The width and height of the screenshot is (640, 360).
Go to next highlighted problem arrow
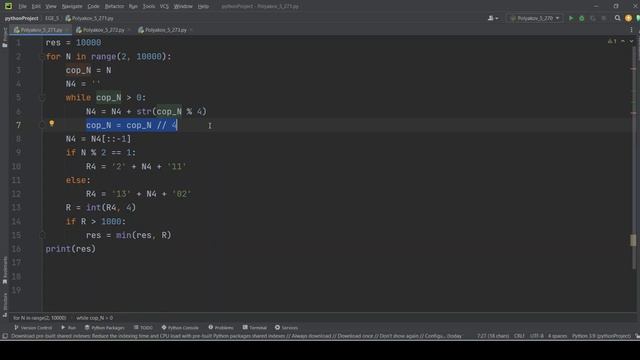pos(631,41)
